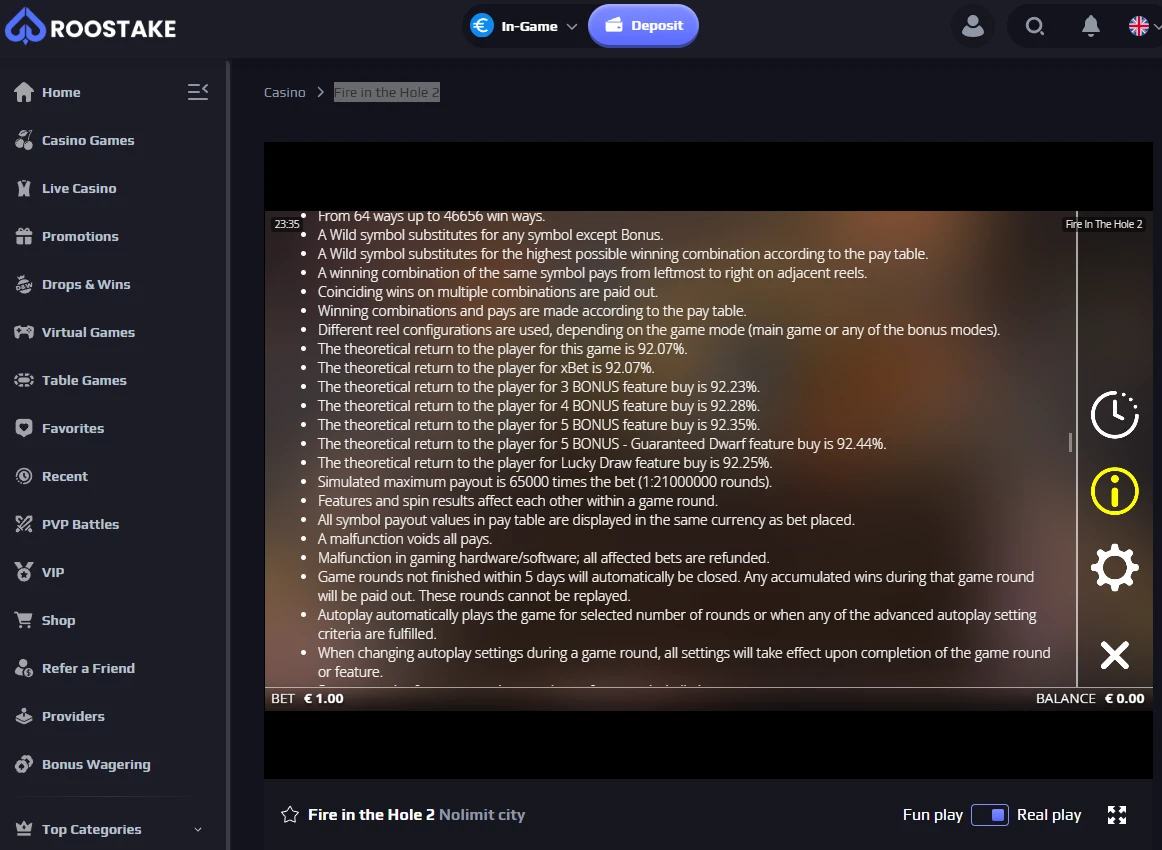Click the Shop cart icon

24,620
